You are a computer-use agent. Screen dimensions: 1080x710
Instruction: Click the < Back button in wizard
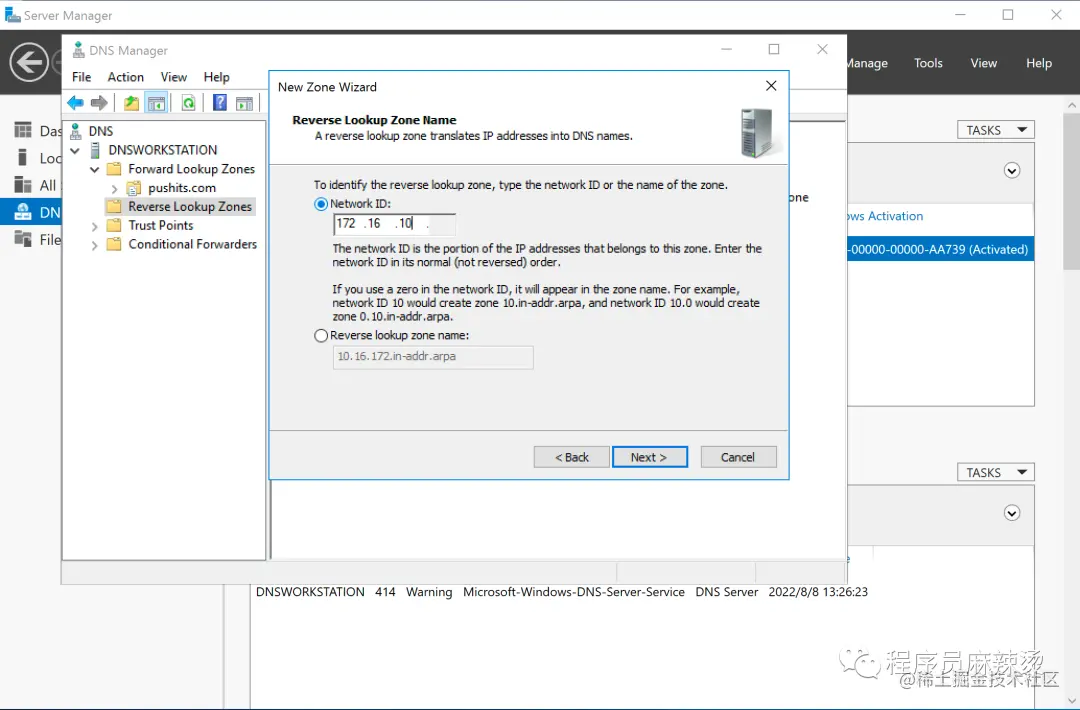coord(572,457)
